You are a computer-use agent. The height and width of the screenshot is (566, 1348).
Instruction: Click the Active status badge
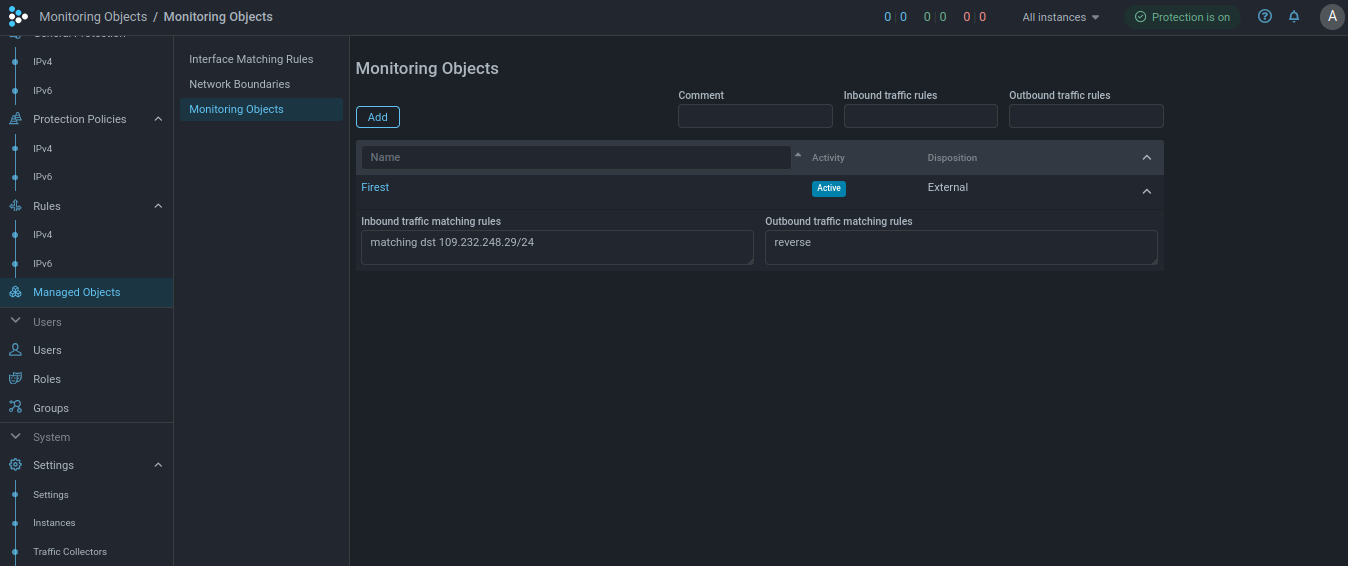click(828, 188)
